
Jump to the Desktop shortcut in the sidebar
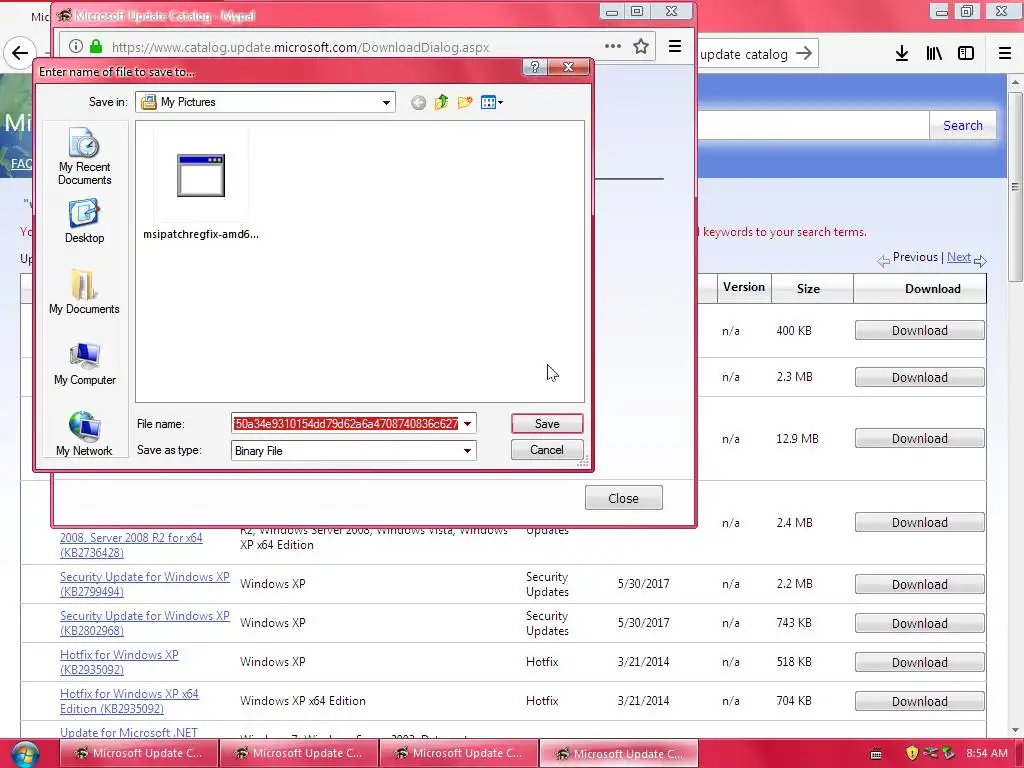click(x=84, y=222)
